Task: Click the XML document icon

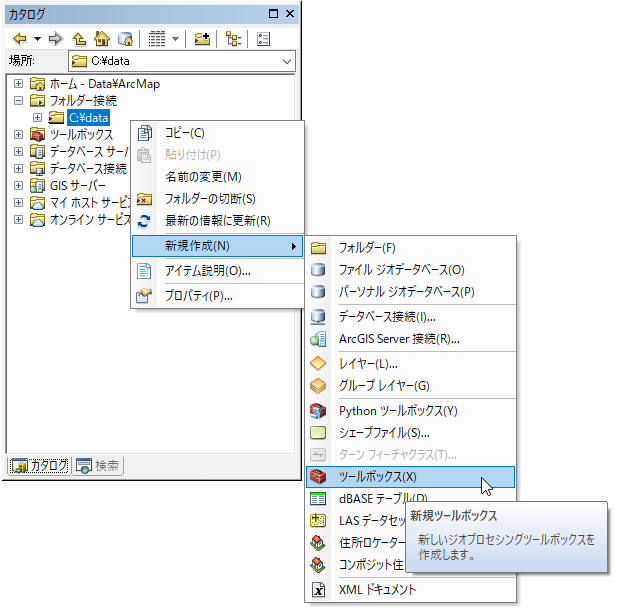Action: coord(318,590)
